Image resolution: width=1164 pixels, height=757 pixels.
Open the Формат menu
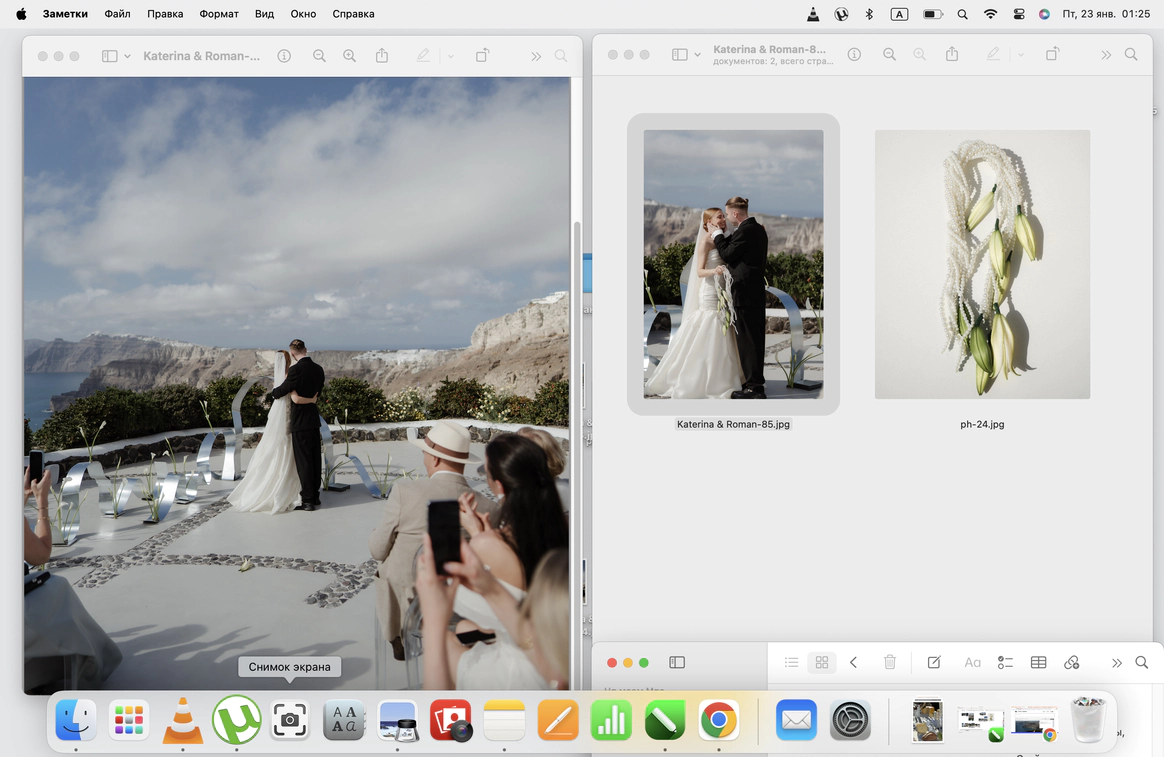point(219,14)
